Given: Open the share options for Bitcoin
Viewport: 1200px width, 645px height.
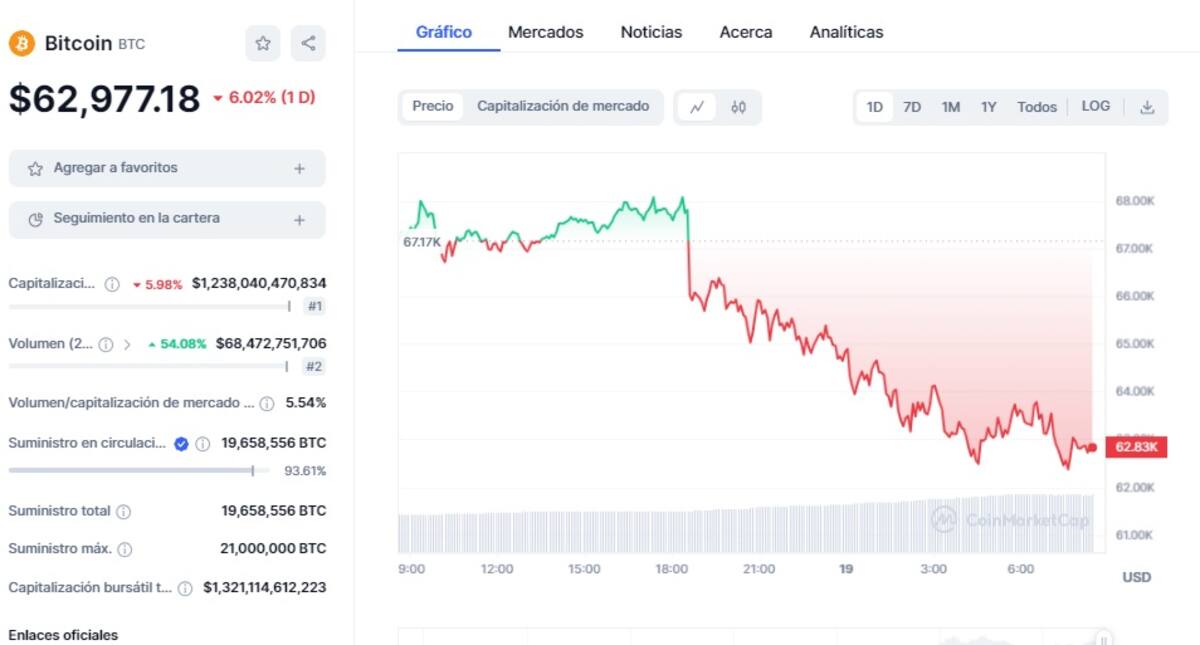Looking at the screenshot, I should 308,44.
